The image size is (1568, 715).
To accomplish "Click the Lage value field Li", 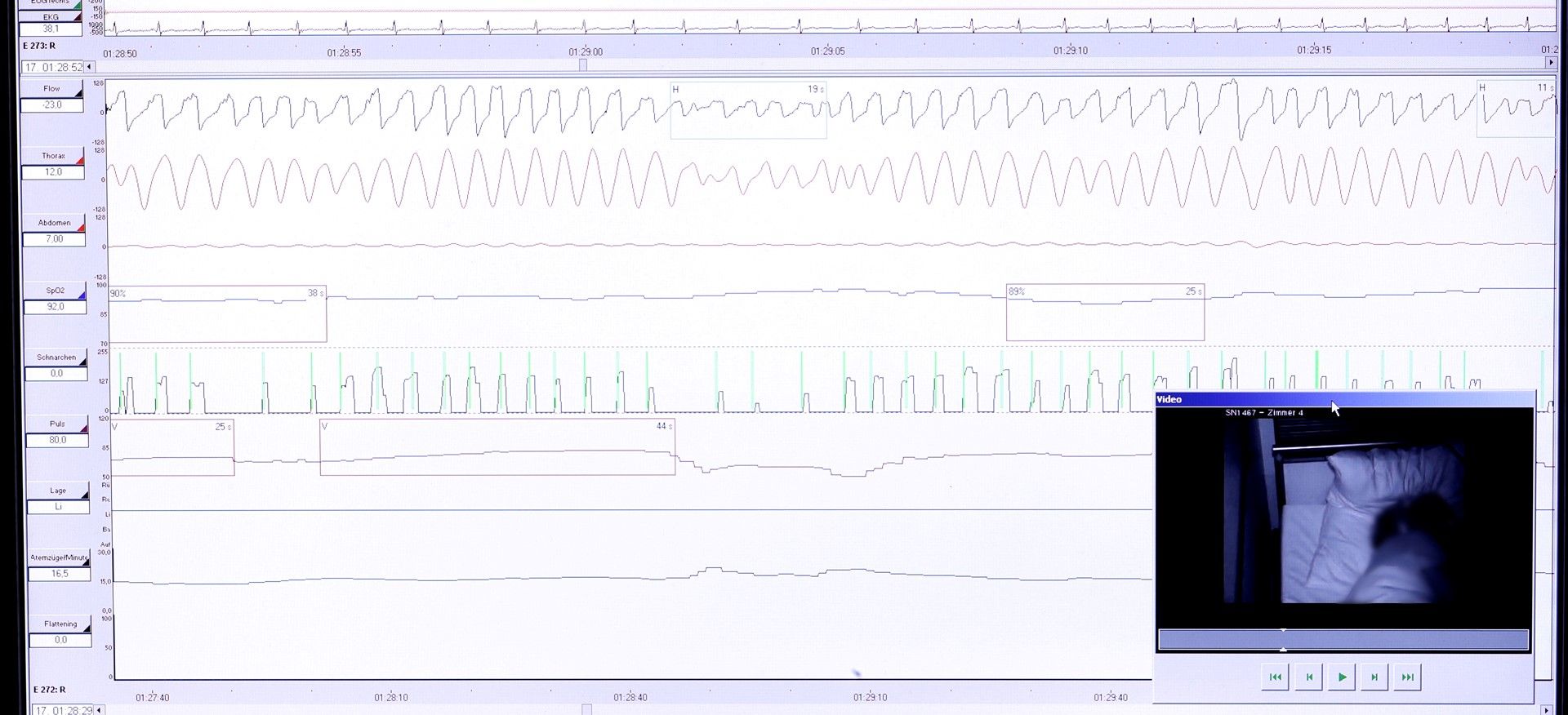I will pyautogui.click(x=58, y=507).
